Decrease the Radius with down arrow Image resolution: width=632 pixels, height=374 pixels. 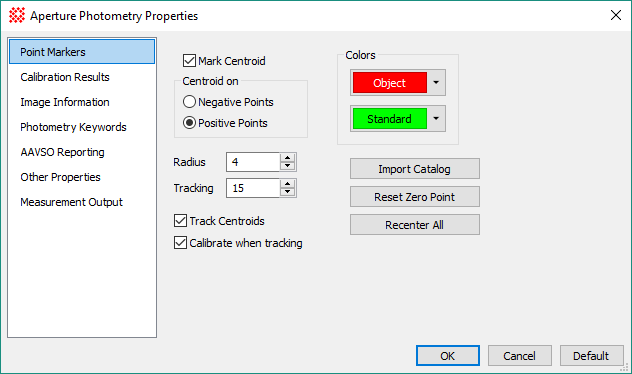tap(287, 166)
